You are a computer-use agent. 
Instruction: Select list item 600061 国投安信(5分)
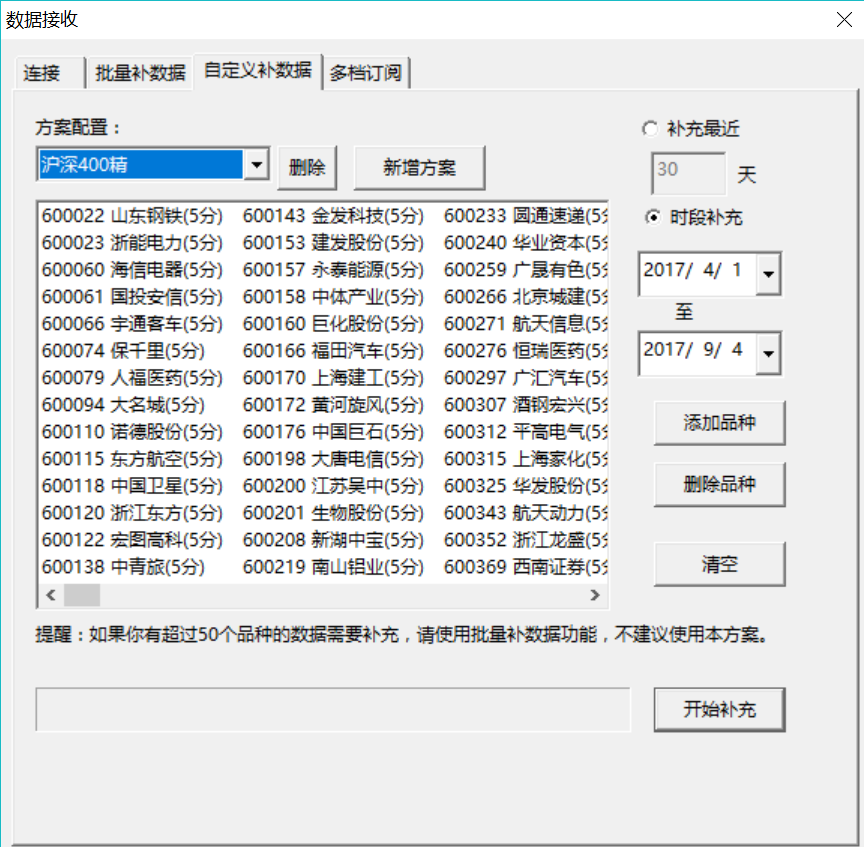[132, 296]
